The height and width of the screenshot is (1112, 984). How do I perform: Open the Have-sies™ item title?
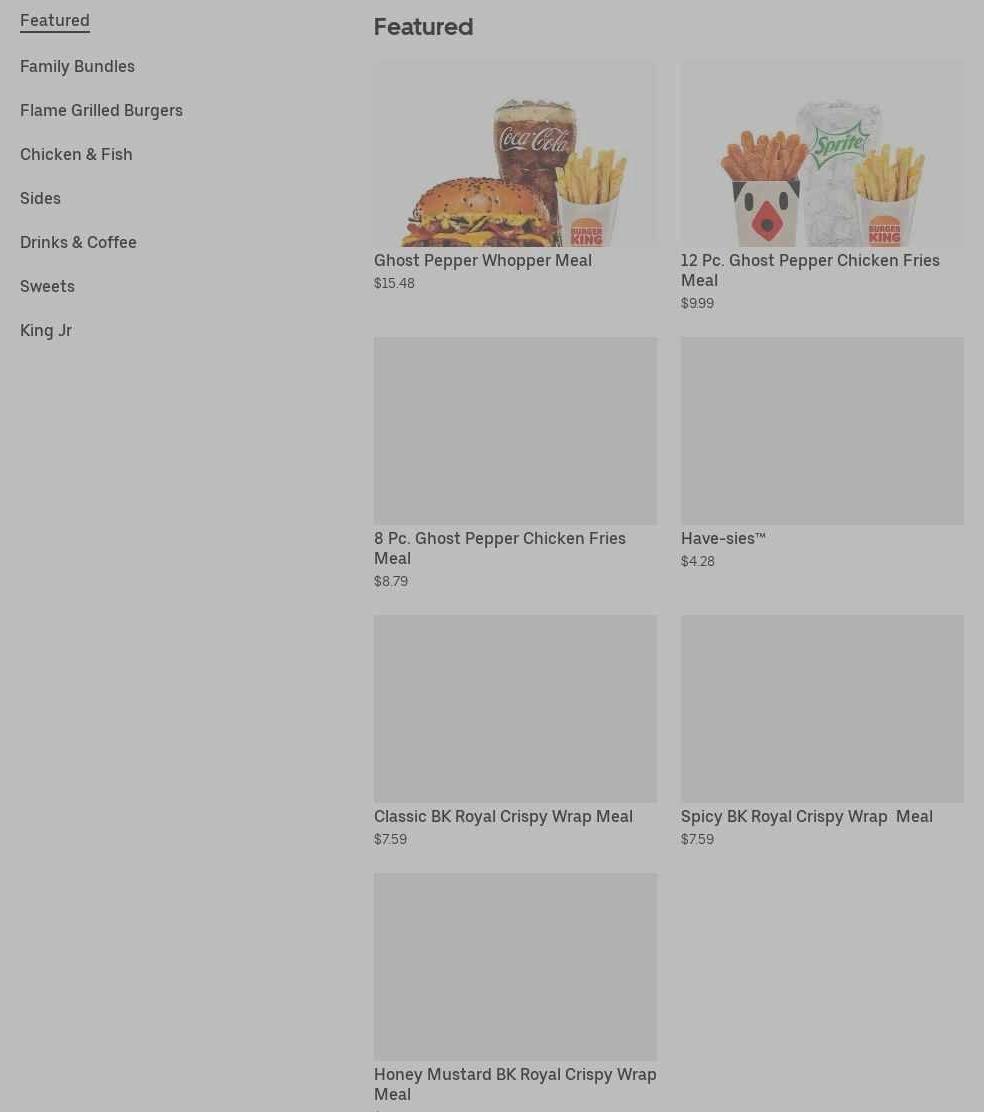pyautogui.click(x=723, y=538)
